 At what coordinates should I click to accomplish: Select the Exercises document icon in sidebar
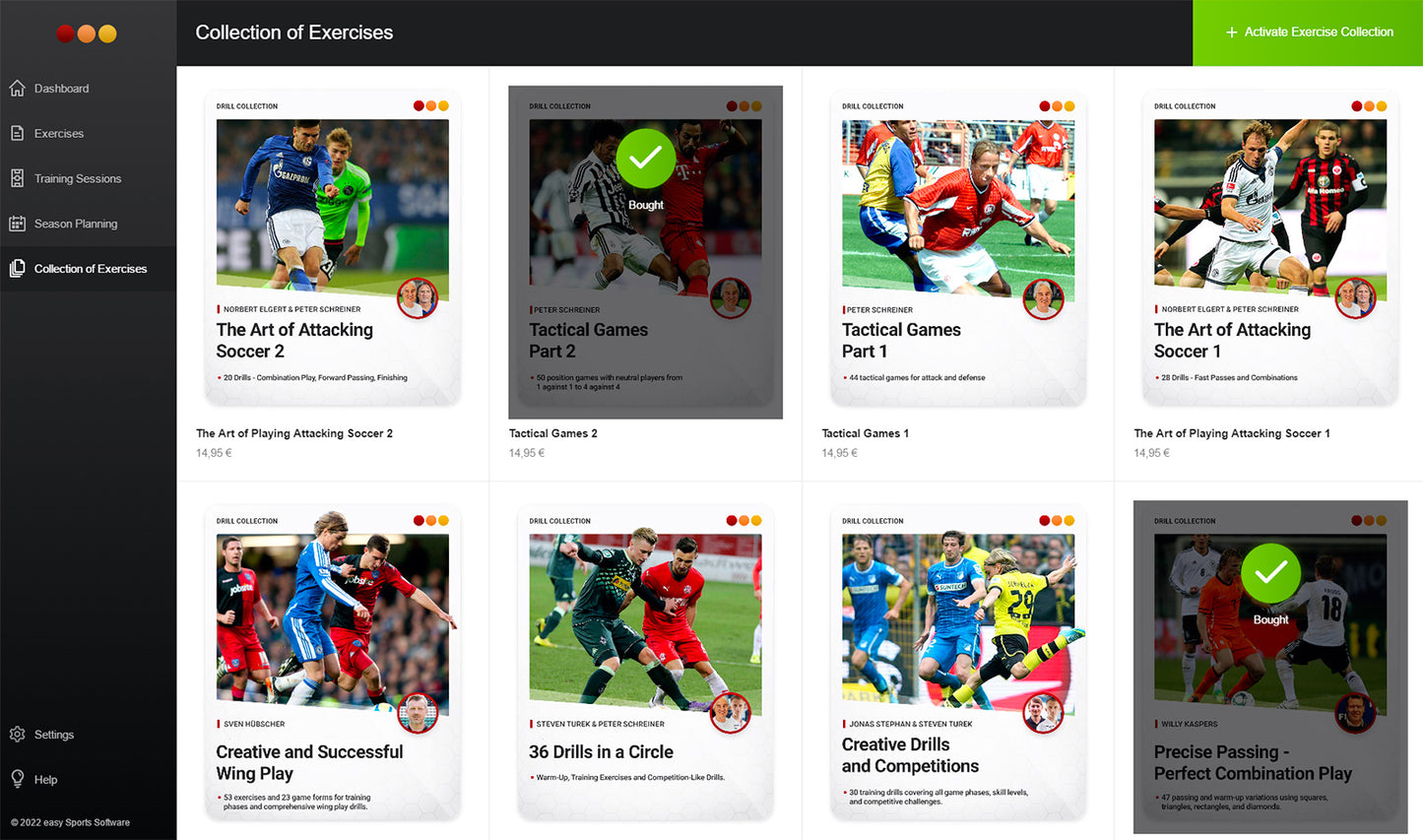17,133
